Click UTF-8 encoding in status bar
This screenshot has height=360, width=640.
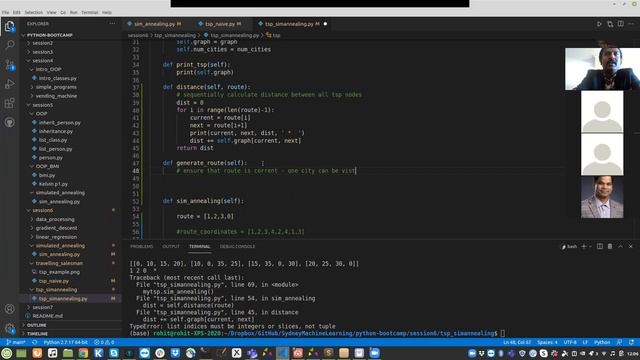point(570,342)
